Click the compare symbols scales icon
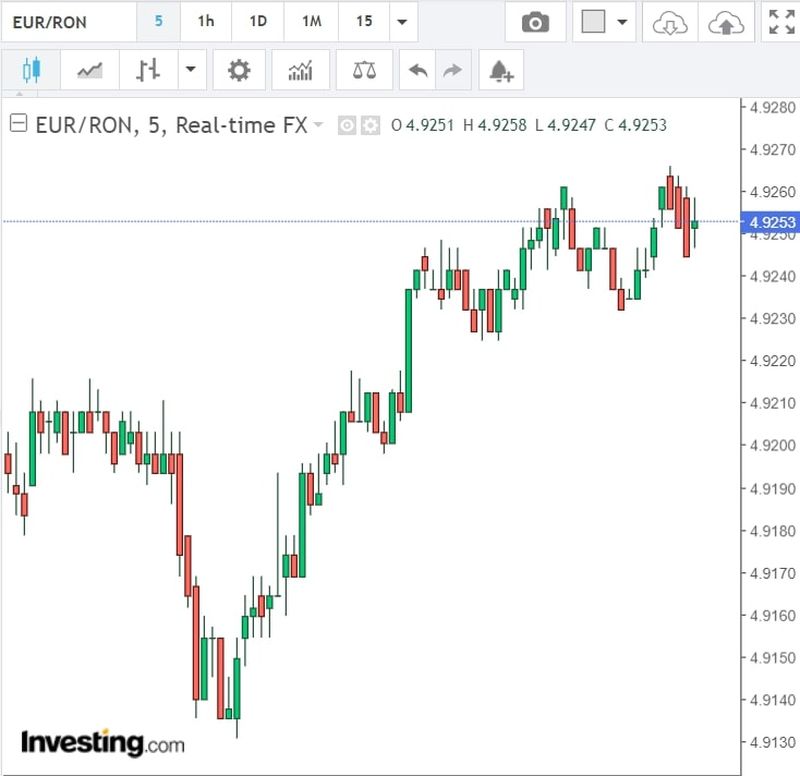 point(364,70)
